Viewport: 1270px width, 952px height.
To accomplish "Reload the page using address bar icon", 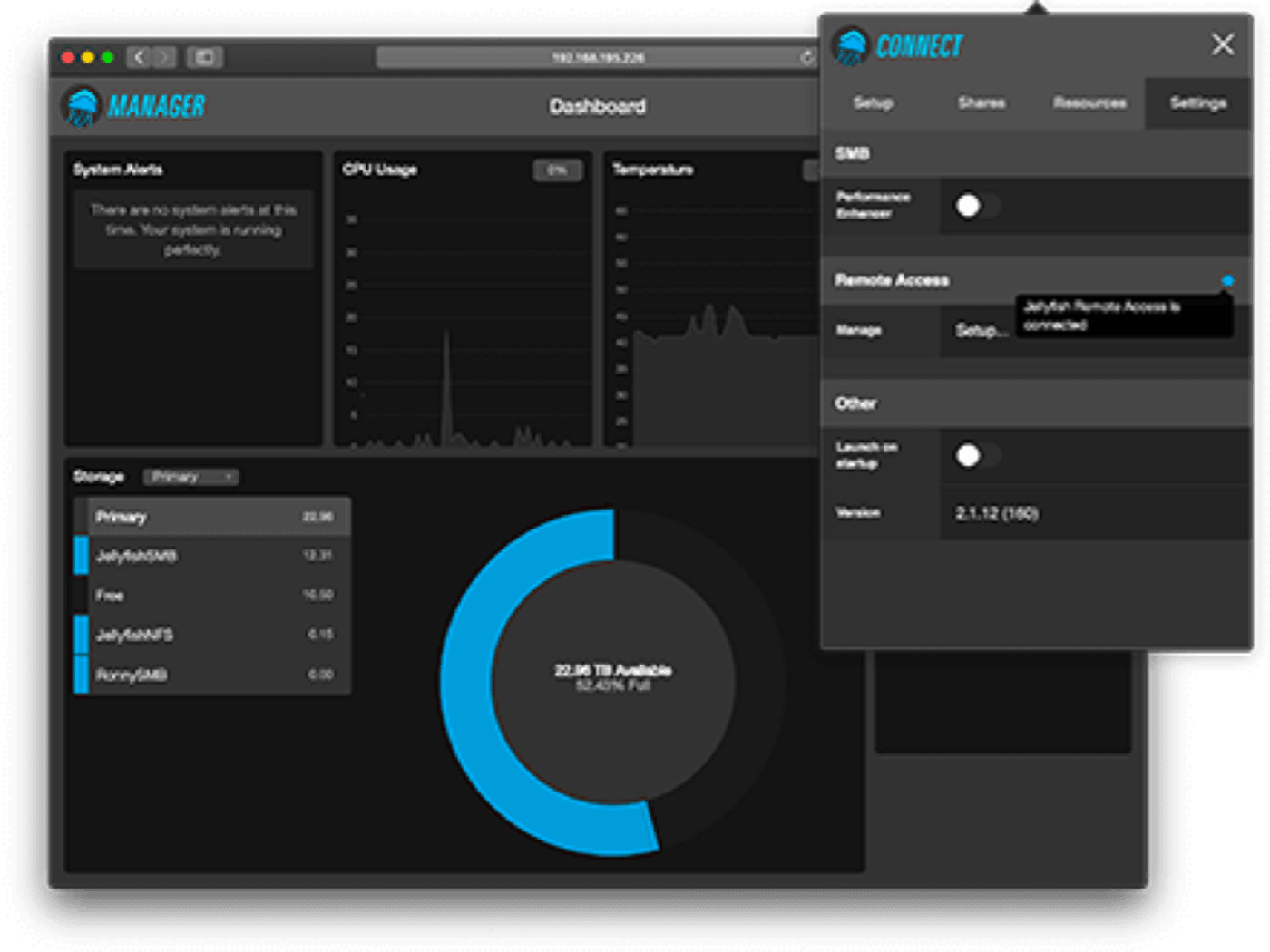I will tap(806, 58).
